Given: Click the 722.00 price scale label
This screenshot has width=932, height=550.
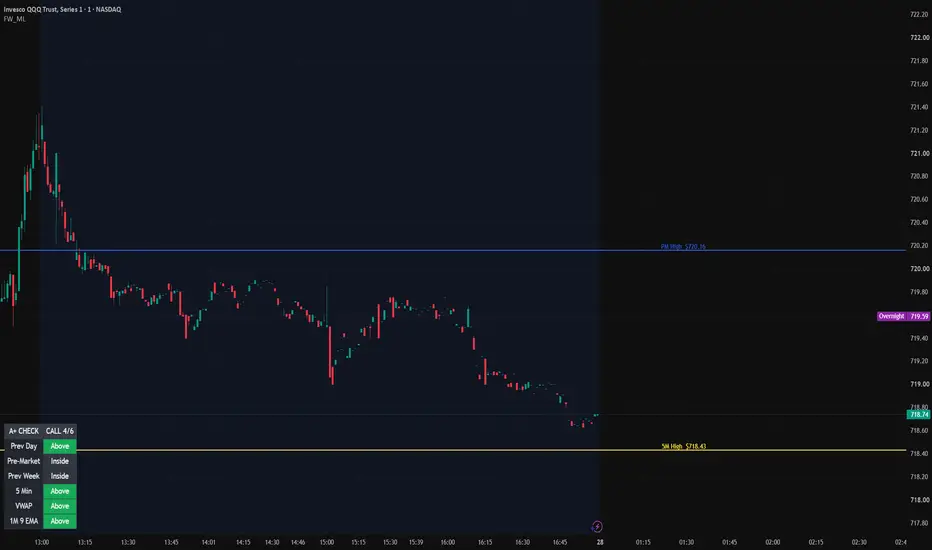Looking at the screenshot, I should coord(919,37).
